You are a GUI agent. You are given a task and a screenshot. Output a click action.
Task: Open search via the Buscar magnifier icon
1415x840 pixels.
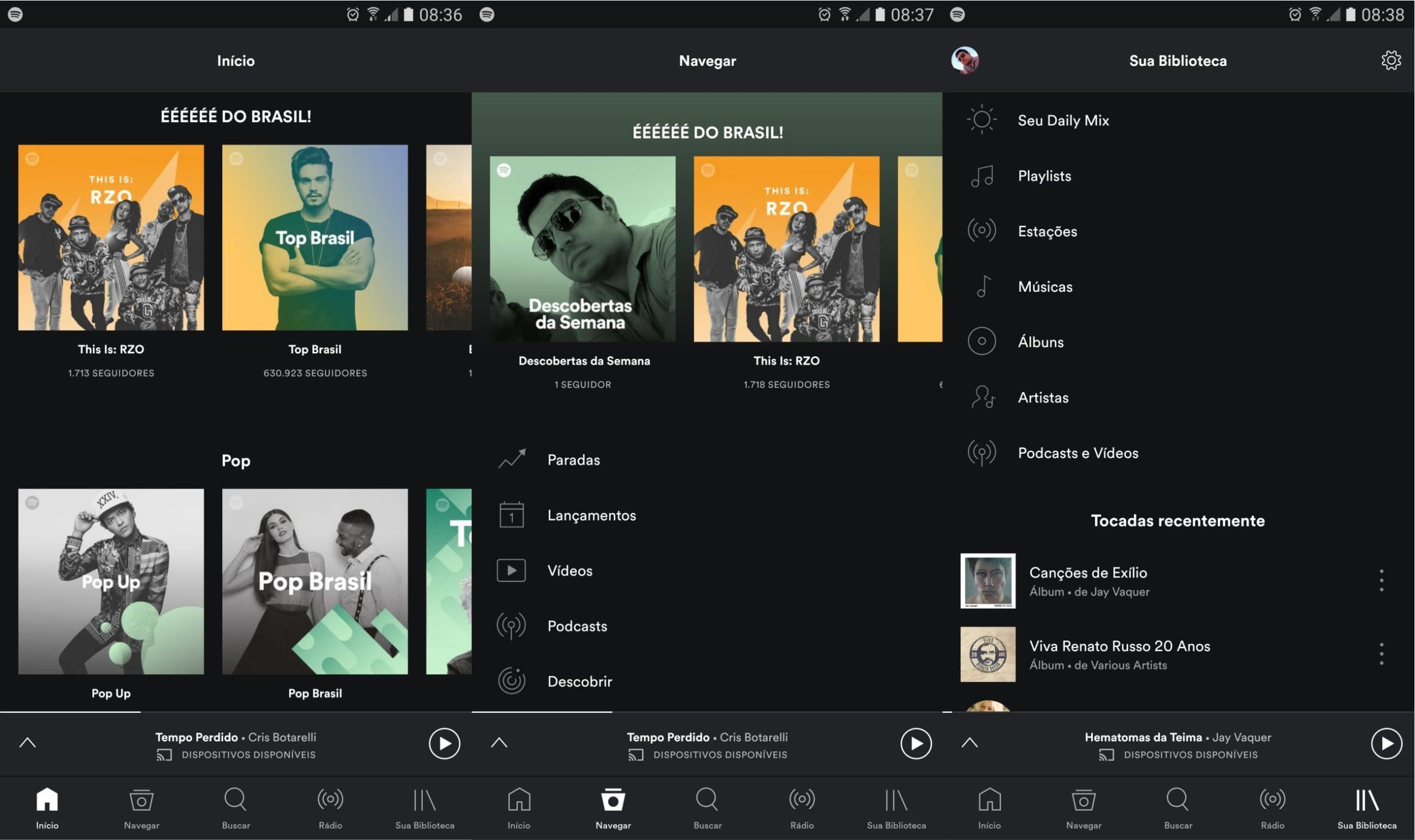[x=235, y=800]
